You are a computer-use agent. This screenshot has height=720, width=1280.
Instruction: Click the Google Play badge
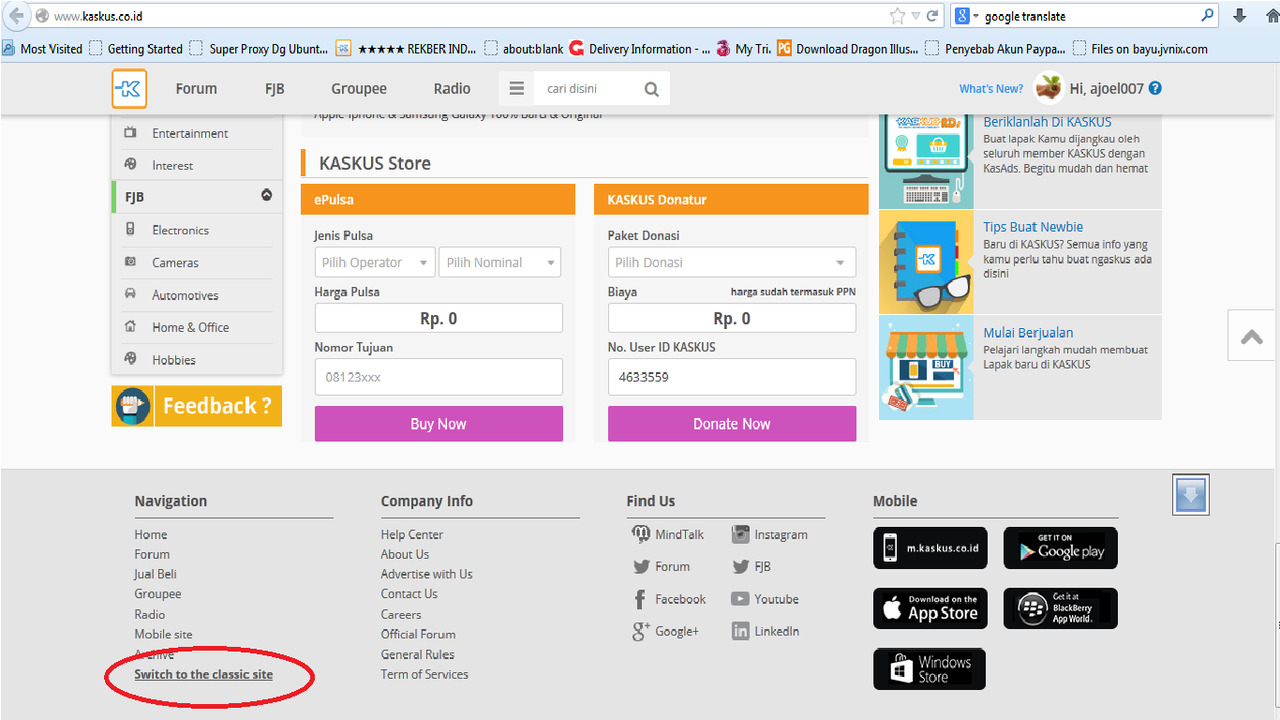(1060, 548)
